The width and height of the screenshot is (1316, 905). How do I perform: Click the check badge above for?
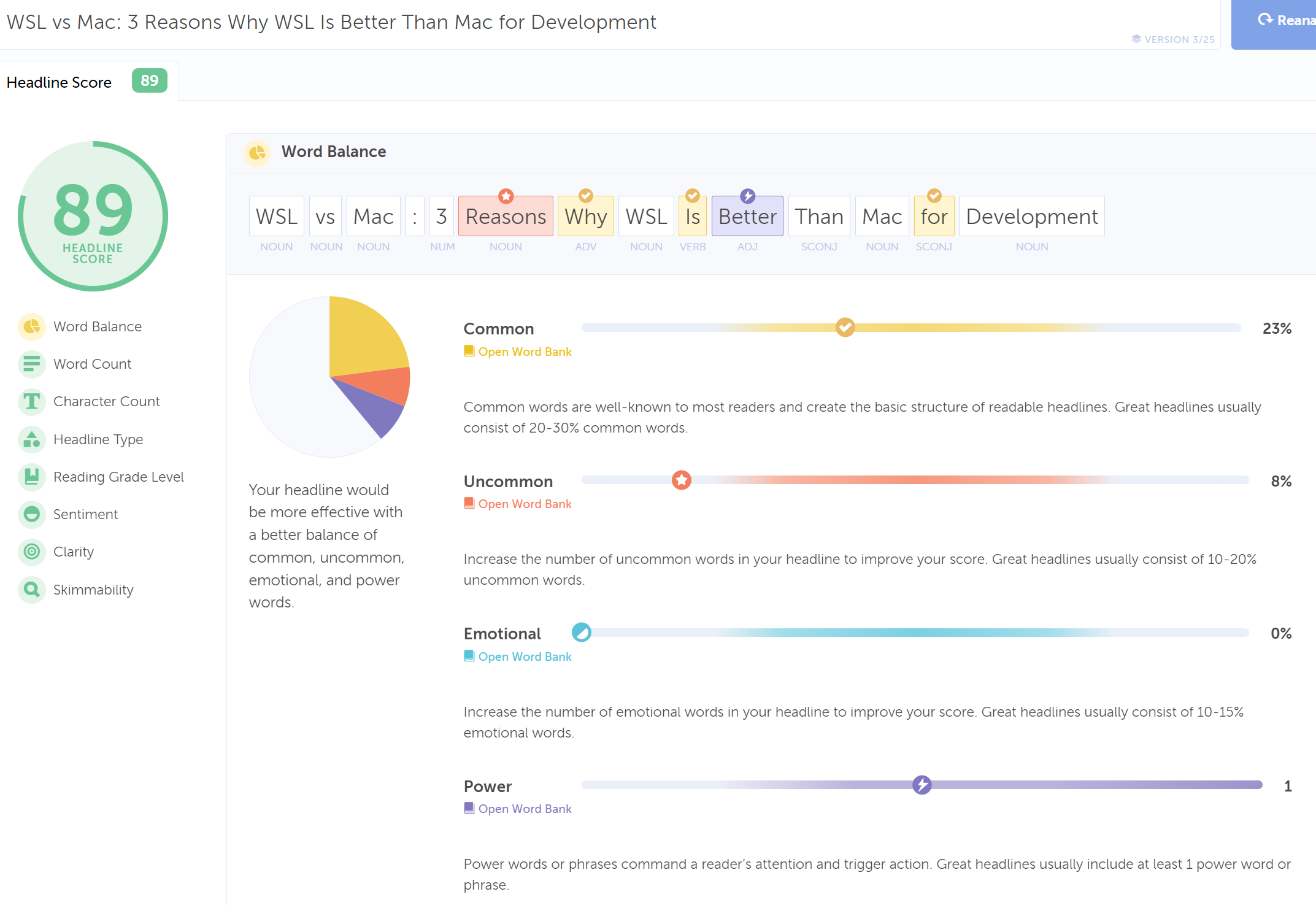tap(934, 196)
